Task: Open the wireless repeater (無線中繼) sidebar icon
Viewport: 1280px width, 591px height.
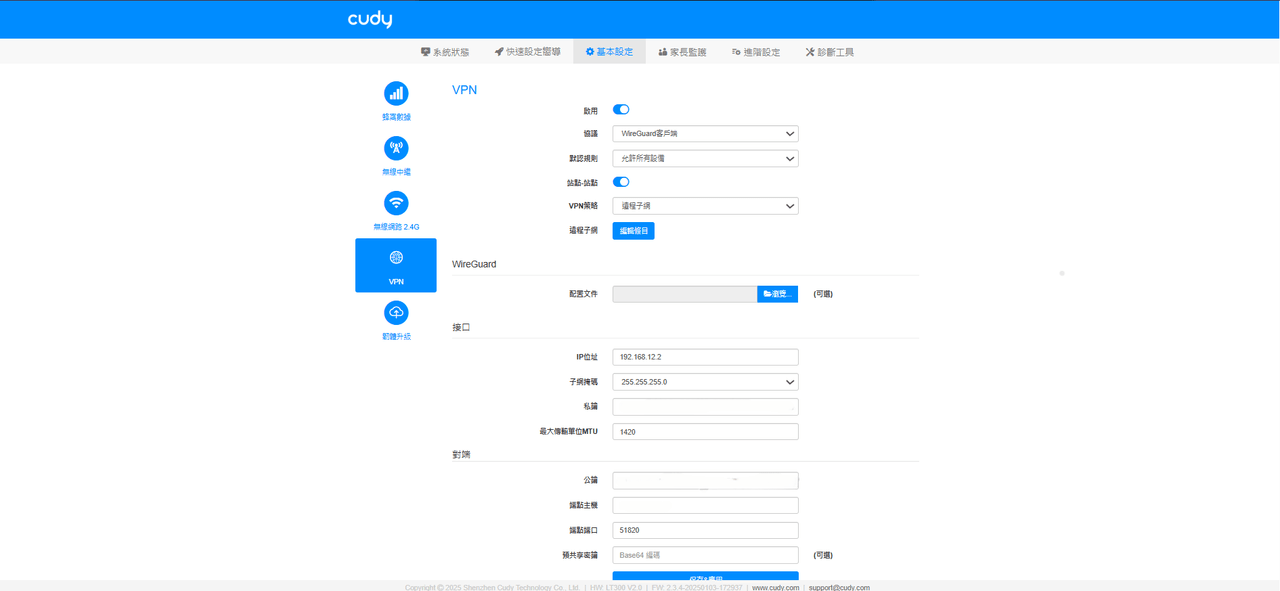Action: [x=396, y=148]
